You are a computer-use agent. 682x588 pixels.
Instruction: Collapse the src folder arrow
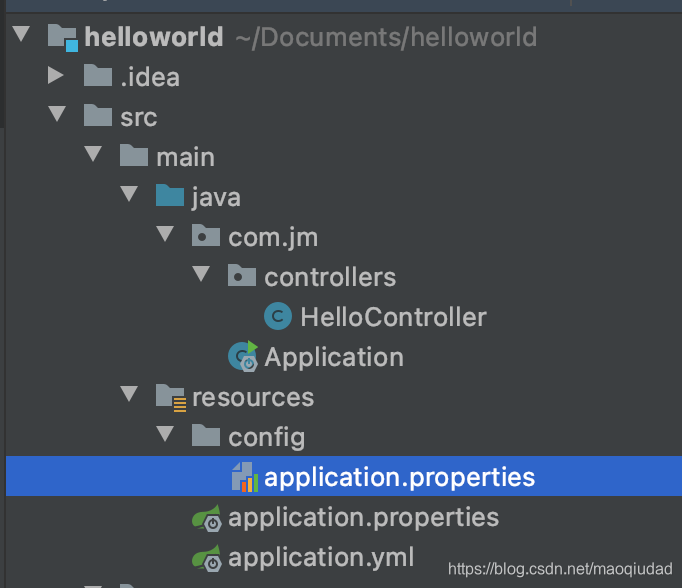57,114
